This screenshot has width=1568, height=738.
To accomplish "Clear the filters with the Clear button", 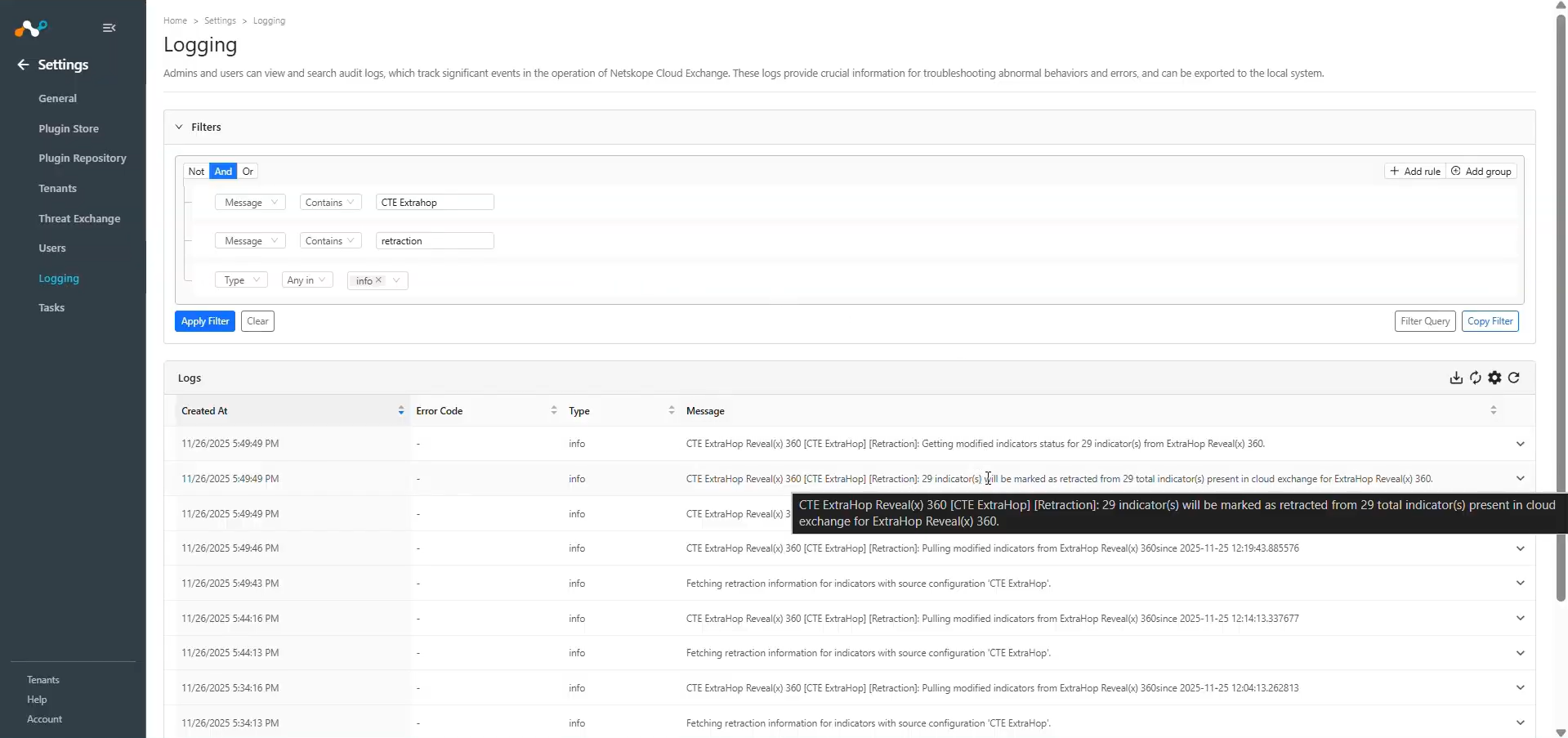I will tap(257, 321).
